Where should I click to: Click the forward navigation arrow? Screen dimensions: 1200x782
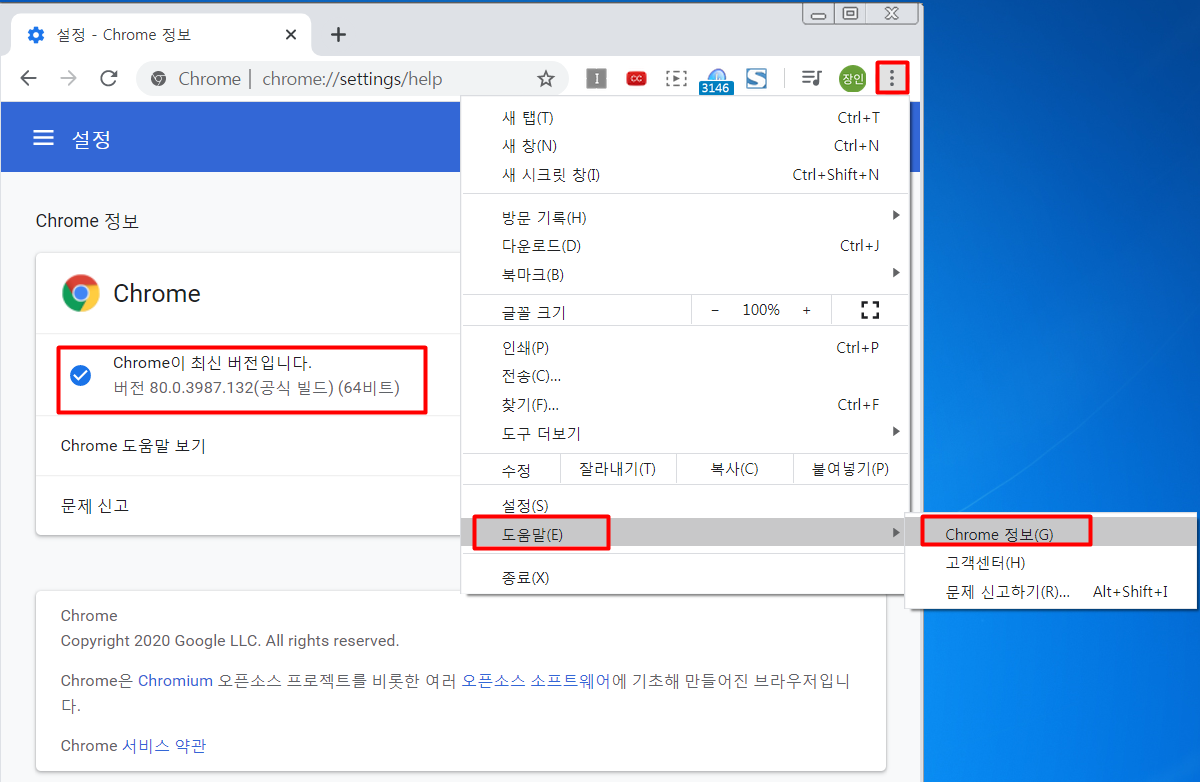(x=68, y=78)
